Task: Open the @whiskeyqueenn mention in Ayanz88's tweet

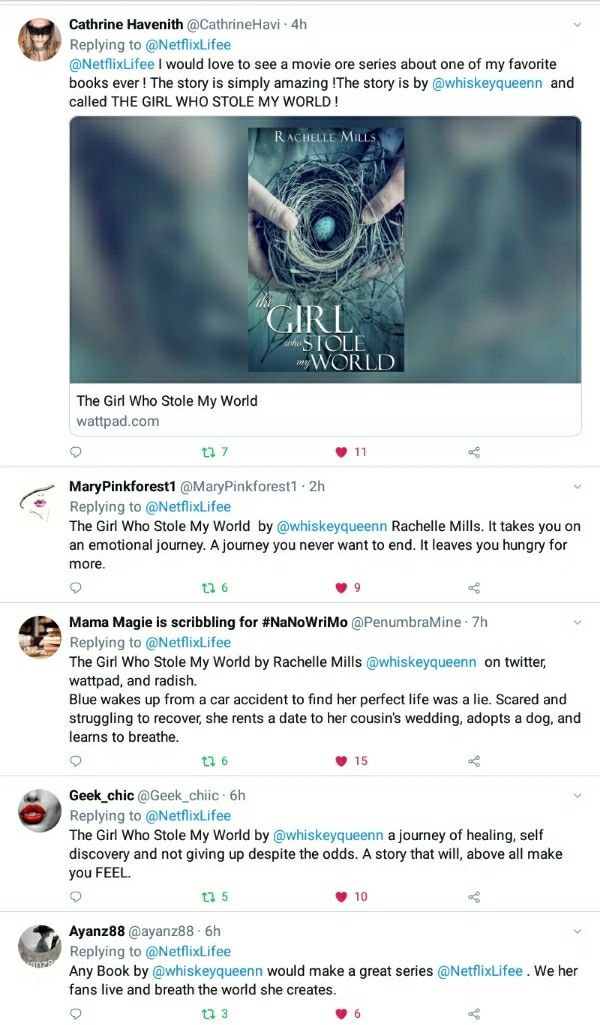Action: (x=207, y=971)
